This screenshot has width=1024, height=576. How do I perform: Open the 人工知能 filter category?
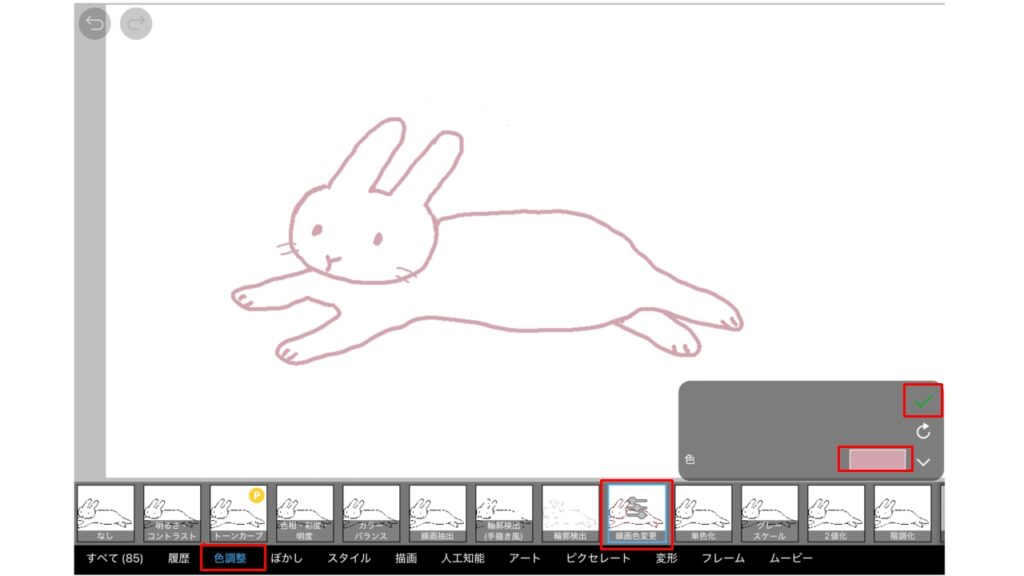pos(463,558)
